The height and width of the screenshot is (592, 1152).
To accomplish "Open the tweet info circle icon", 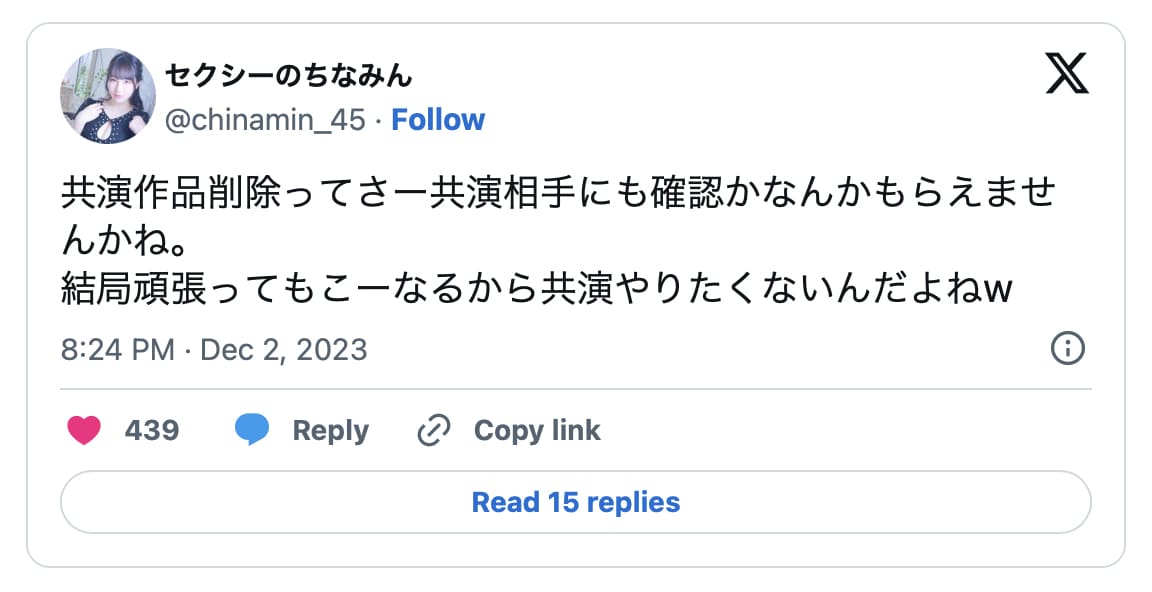I will [x=1068, y=349].
